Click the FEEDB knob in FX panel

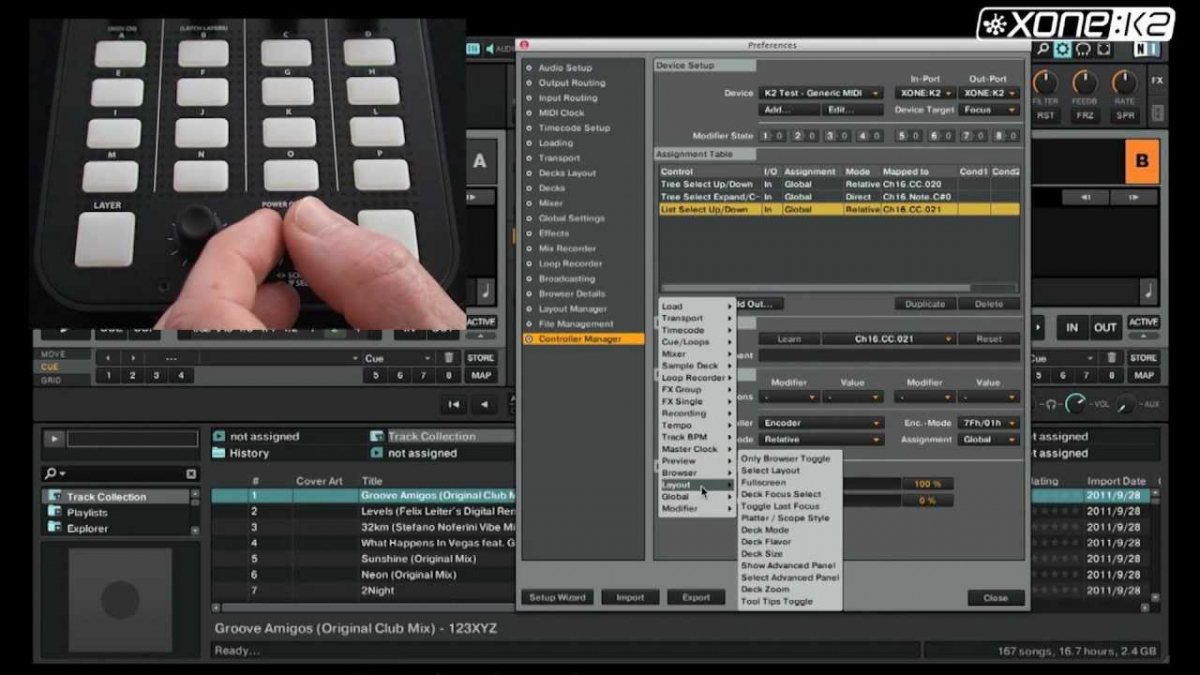pyautogui.click(x=1085, y=82)
